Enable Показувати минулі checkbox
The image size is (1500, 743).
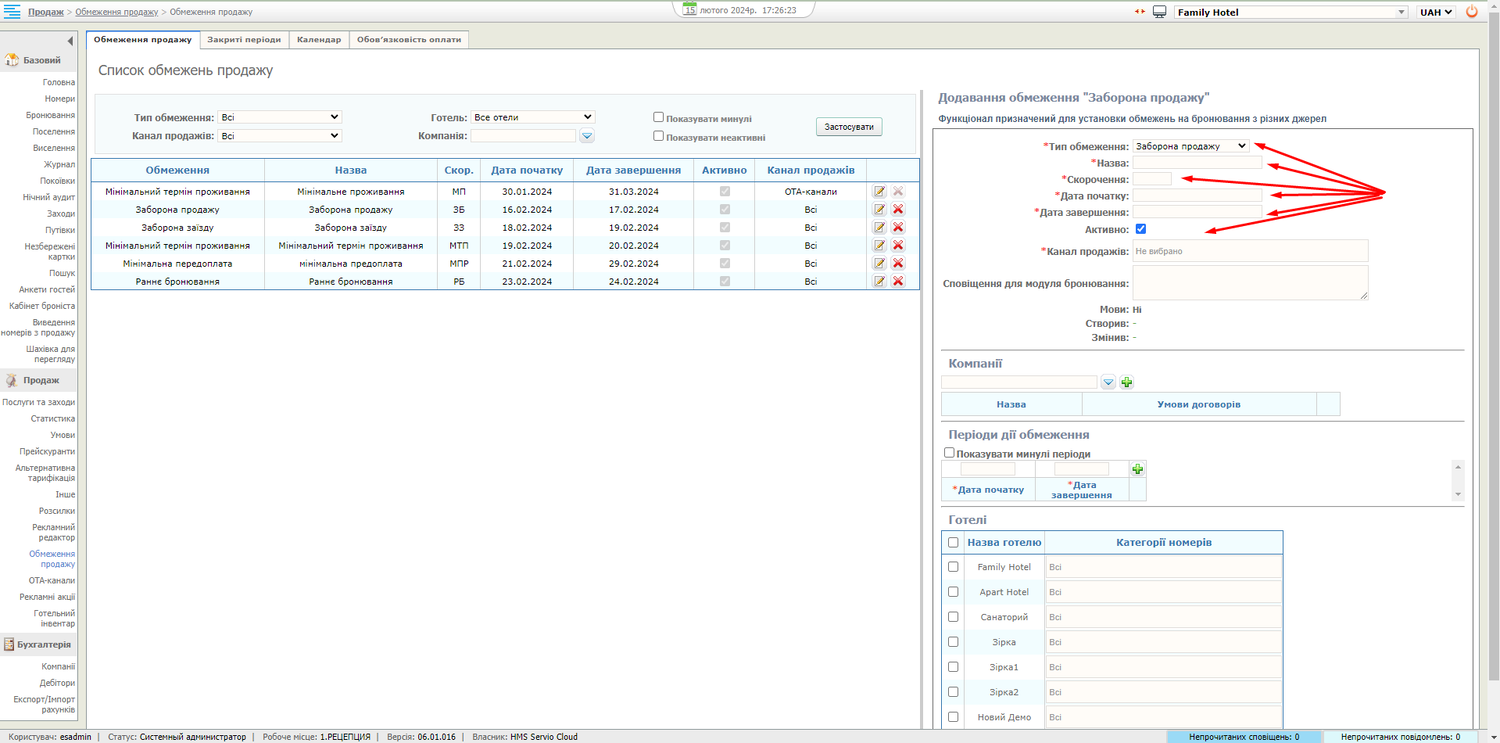pyautogui.click(x=659, y=117)
